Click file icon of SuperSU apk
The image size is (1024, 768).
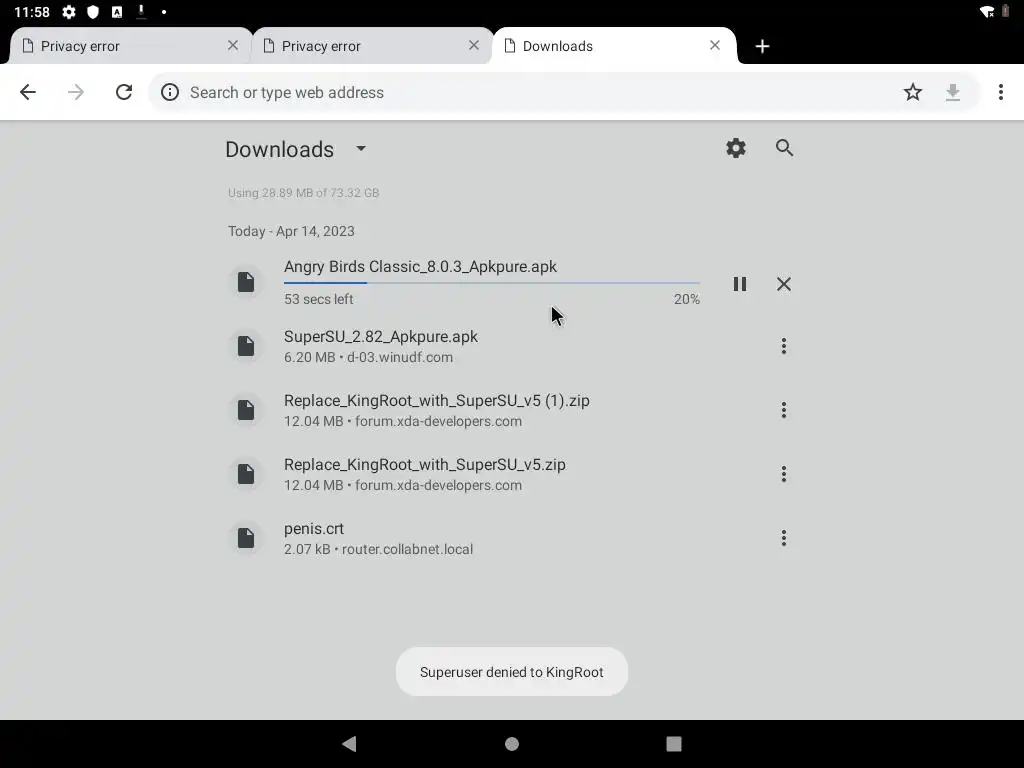pyautogui.click(x=246, y=346)
